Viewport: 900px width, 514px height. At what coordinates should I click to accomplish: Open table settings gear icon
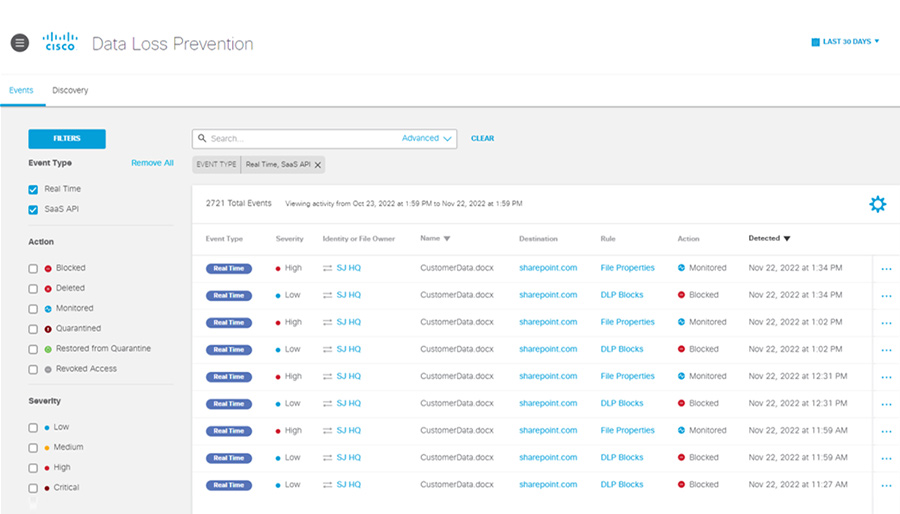click(x=877, y=204)
